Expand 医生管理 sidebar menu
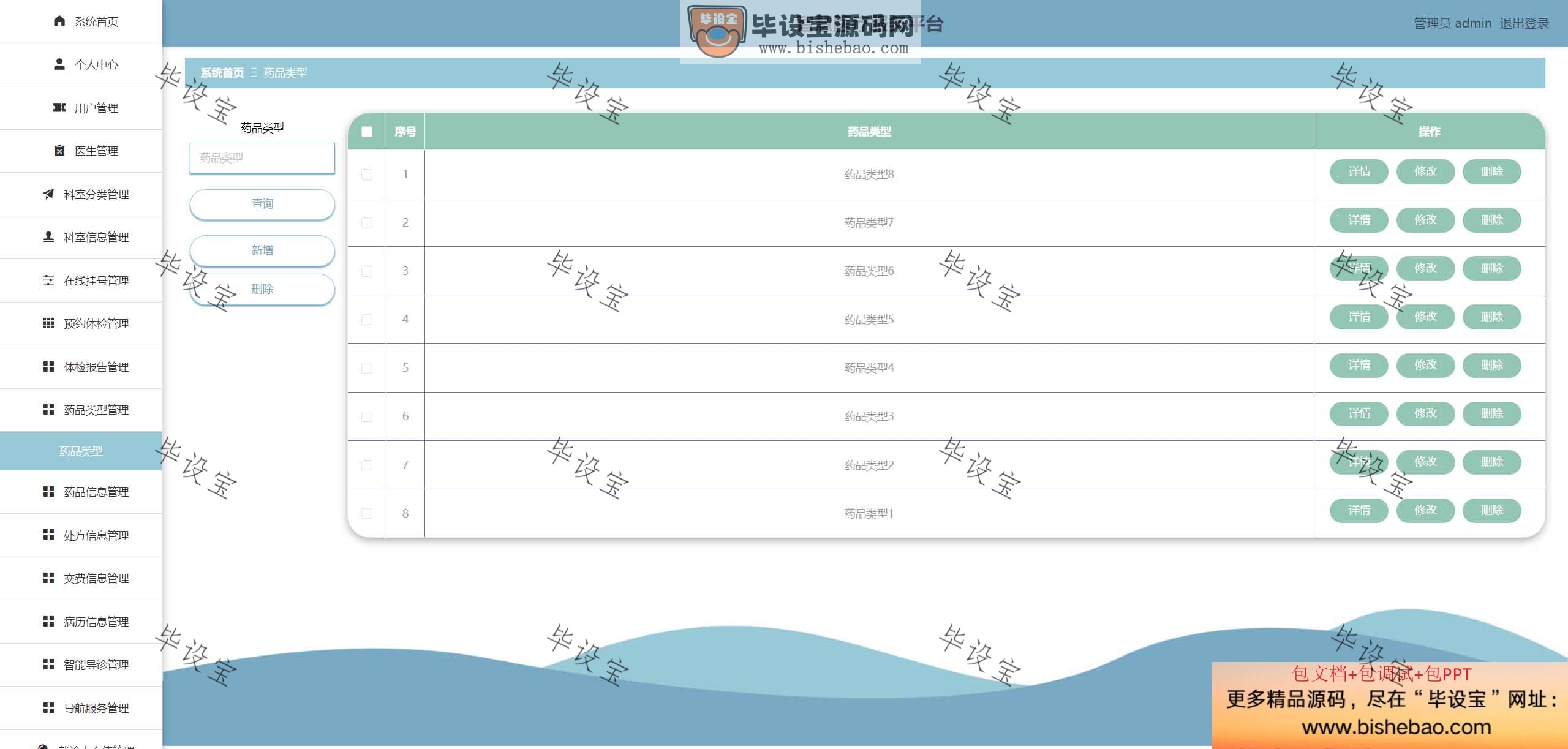This screenshot has height=749, width=1568. (81, 151)
